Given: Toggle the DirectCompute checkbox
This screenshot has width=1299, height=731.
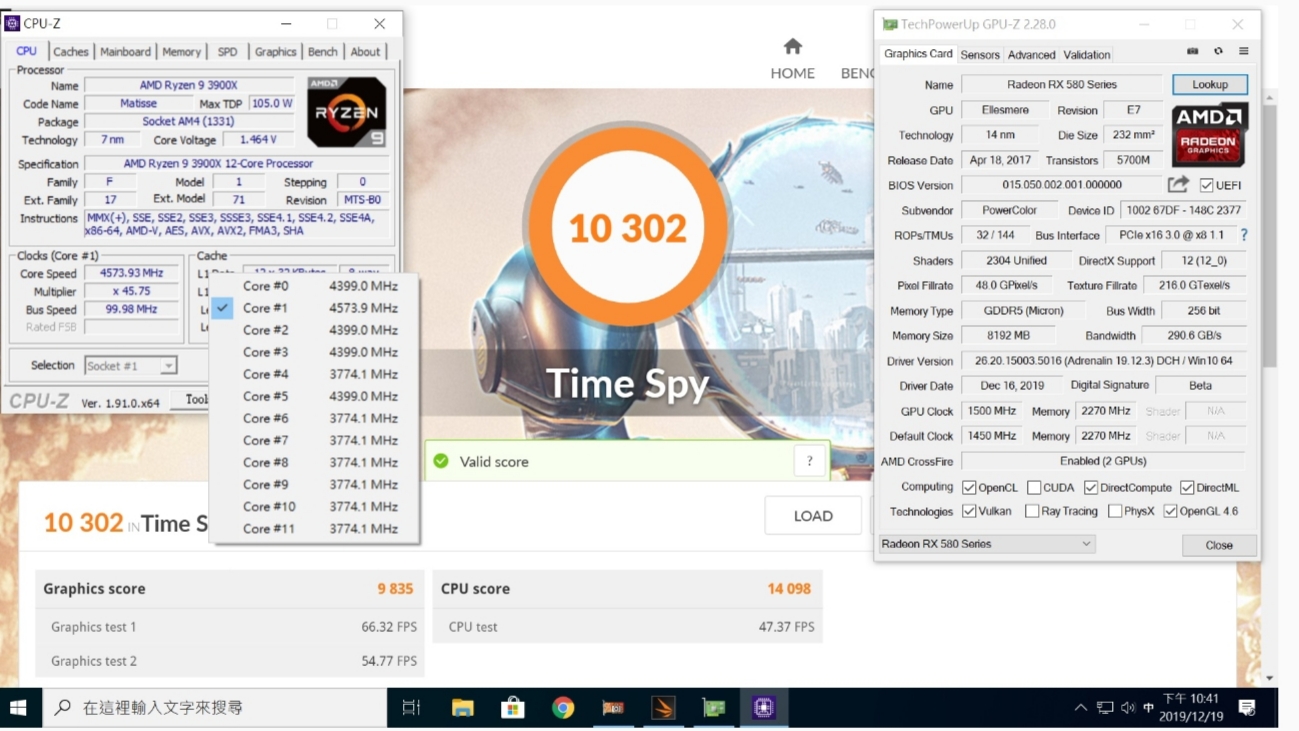Looking at the screenshot, I should [x=1091, y=488].
